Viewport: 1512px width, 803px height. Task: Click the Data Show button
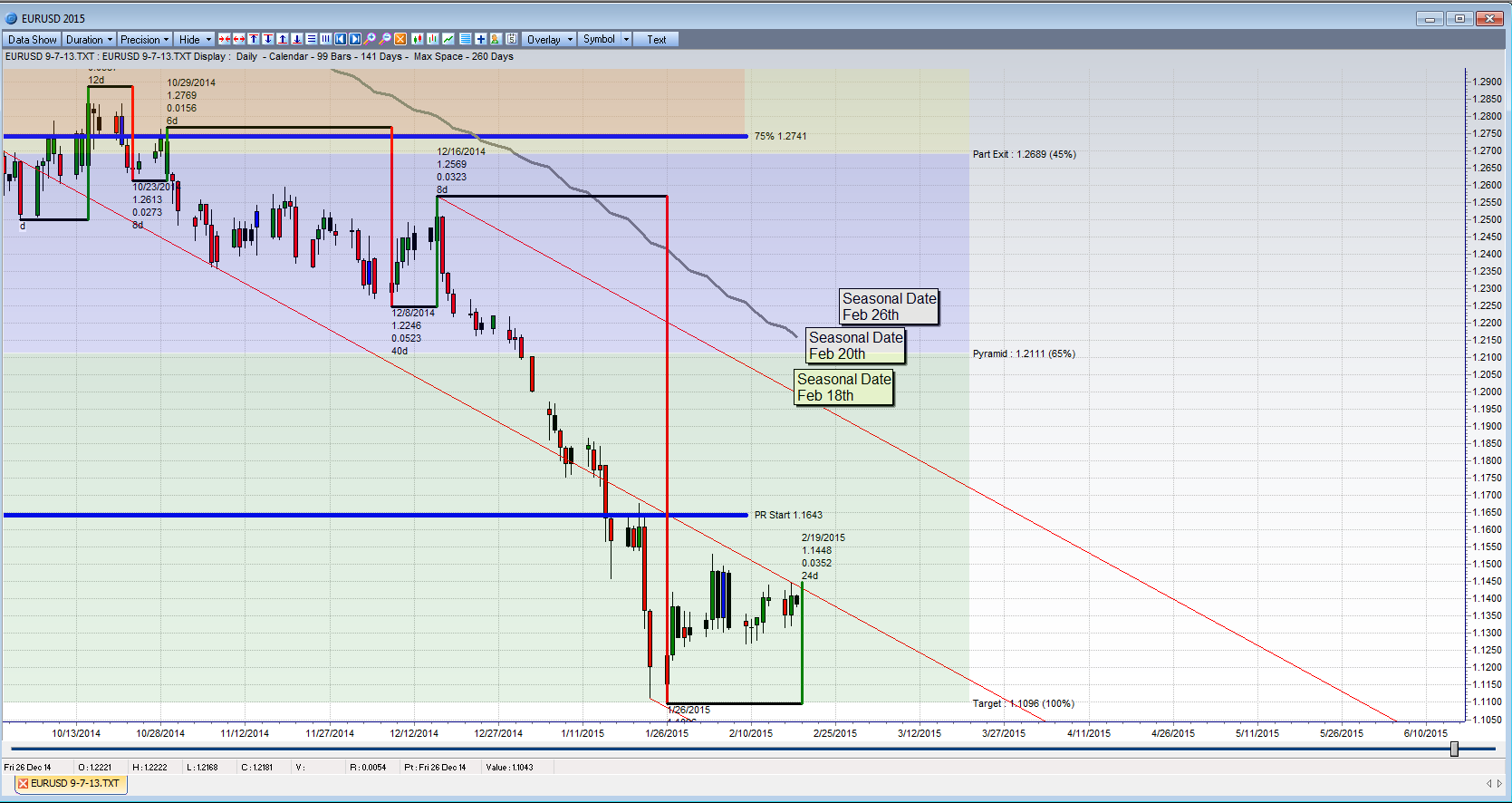pos(32,39)
